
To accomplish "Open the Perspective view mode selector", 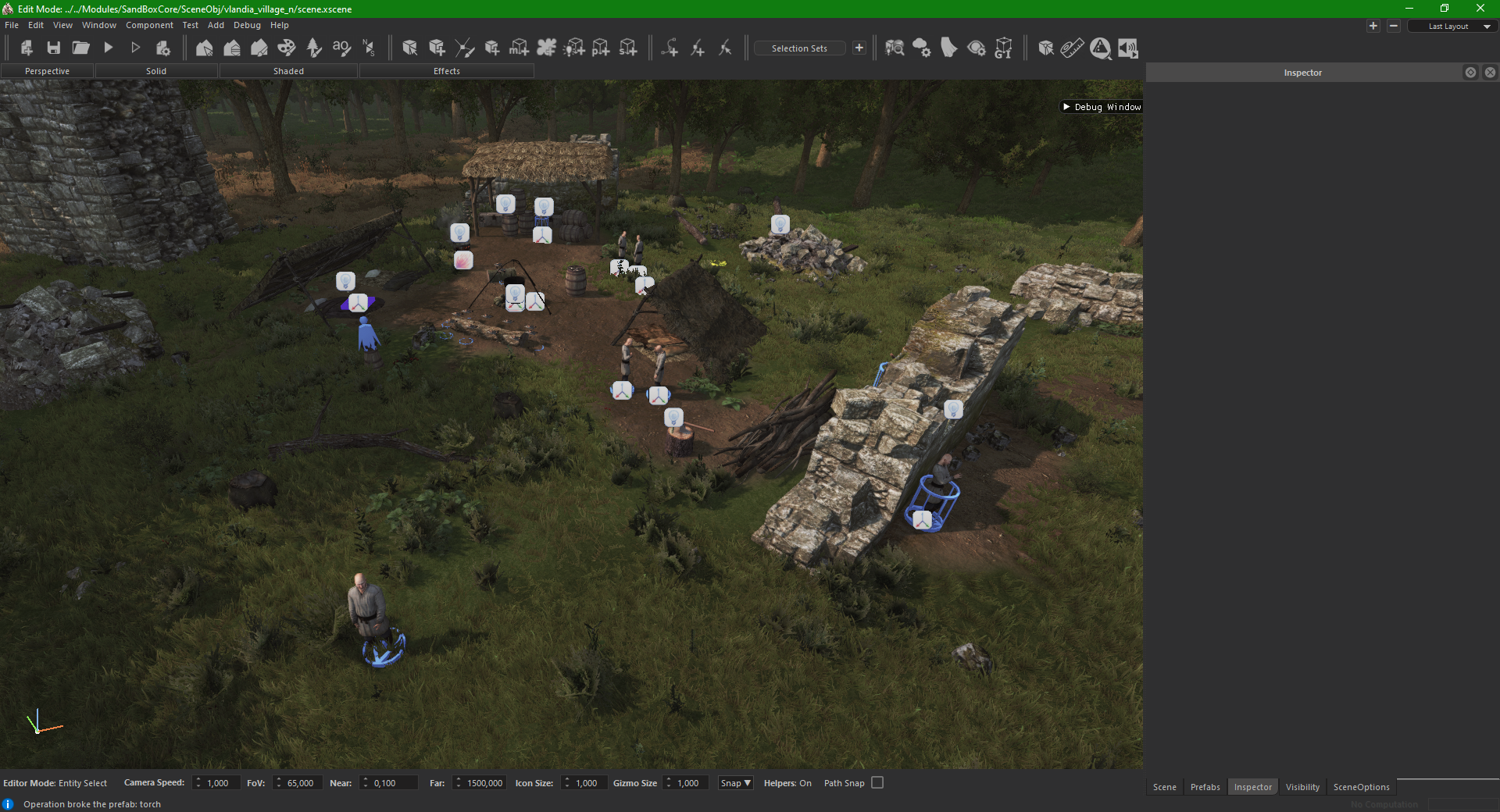I will click(47, 71).
